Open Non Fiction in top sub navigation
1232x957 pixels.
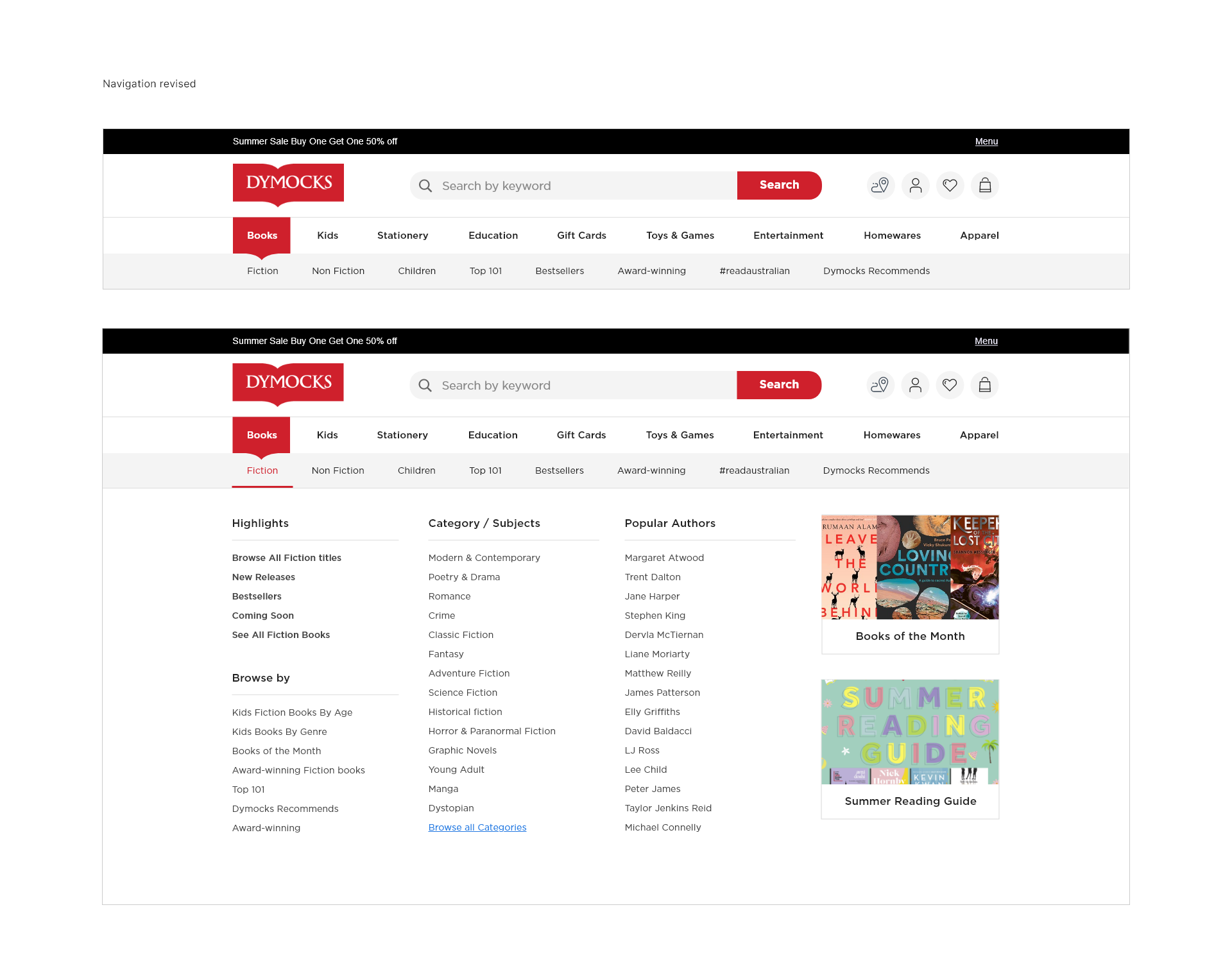pyautogui.click(x=338, y=271)
